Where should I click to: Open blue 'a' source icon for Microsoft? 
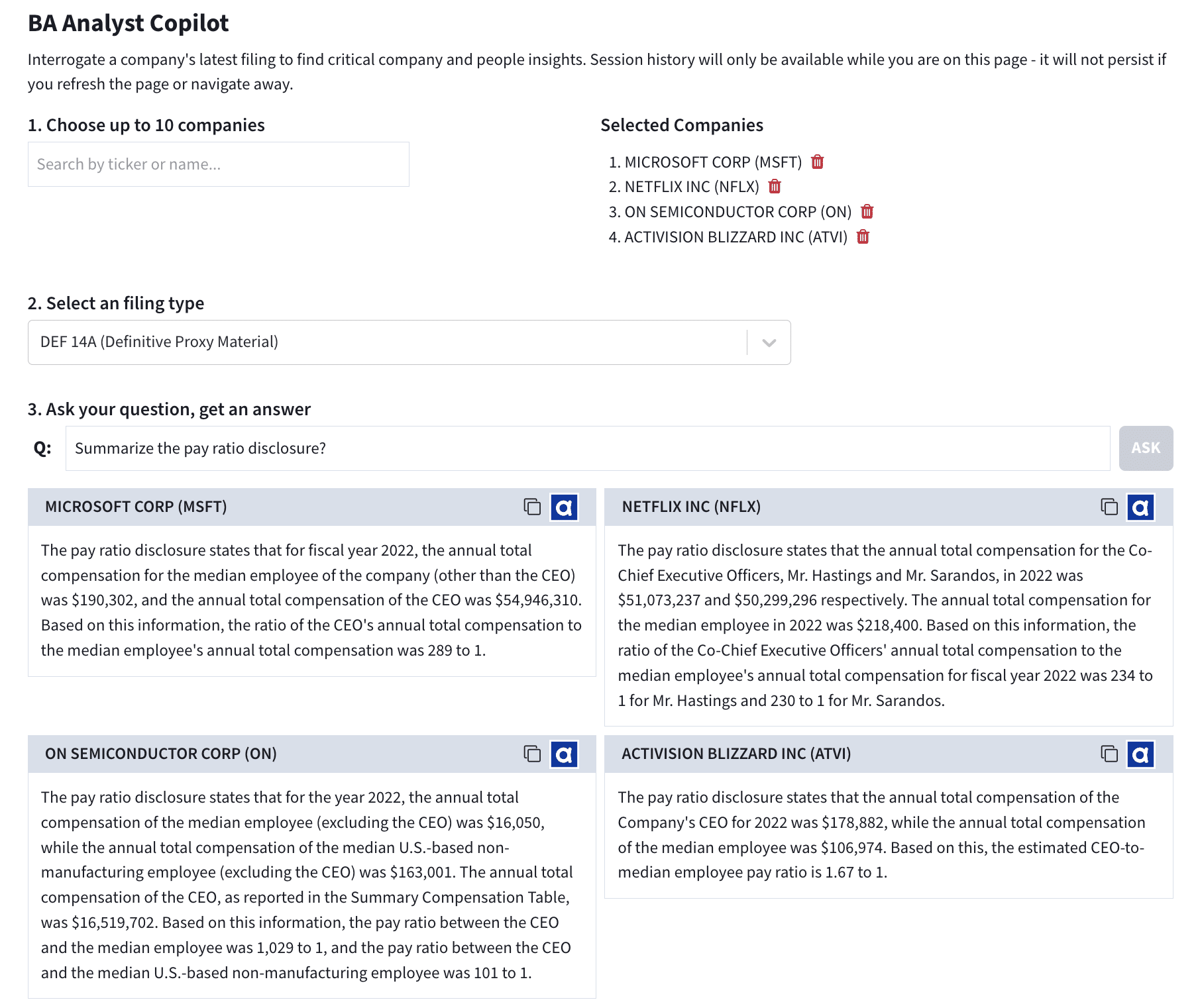coord(564,507)
